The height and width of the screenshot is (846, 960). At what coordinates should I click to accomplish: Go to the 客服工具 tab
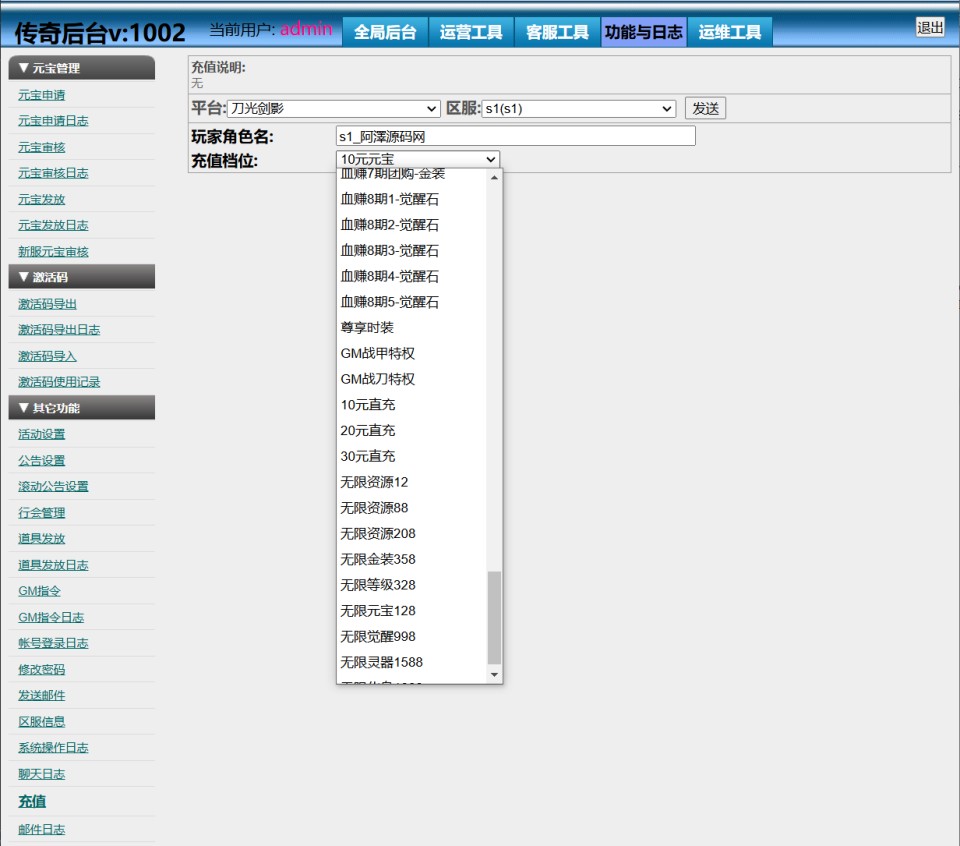[557, 32]
